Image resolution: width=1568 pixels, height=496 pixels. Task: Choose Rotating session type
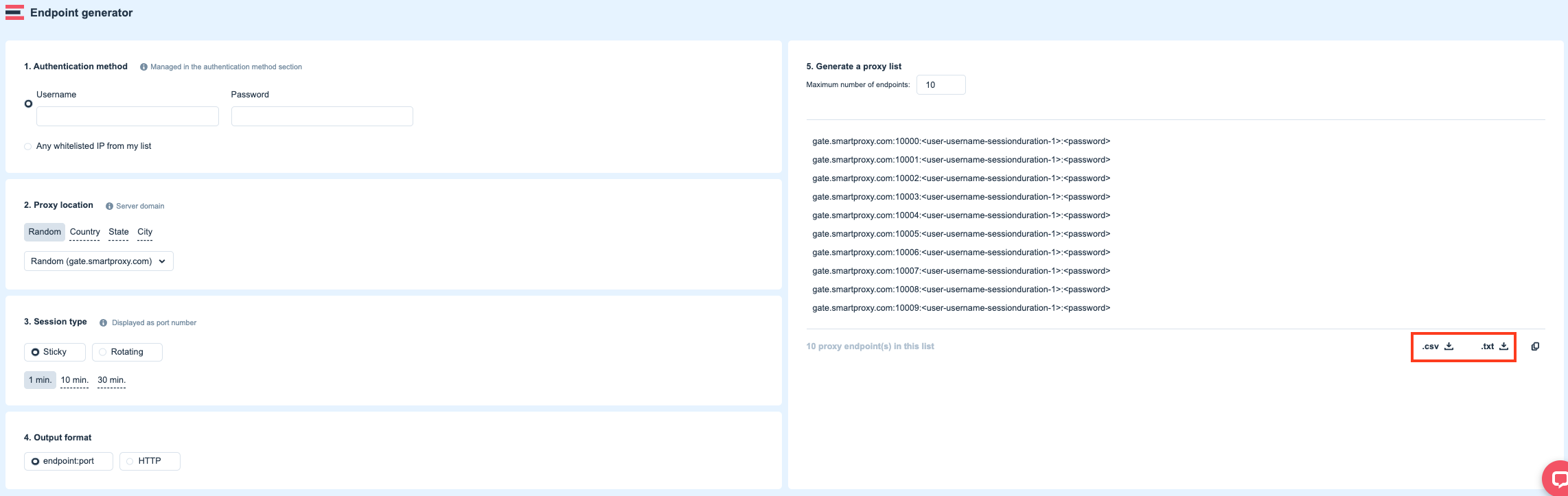(x=127, y=352)
